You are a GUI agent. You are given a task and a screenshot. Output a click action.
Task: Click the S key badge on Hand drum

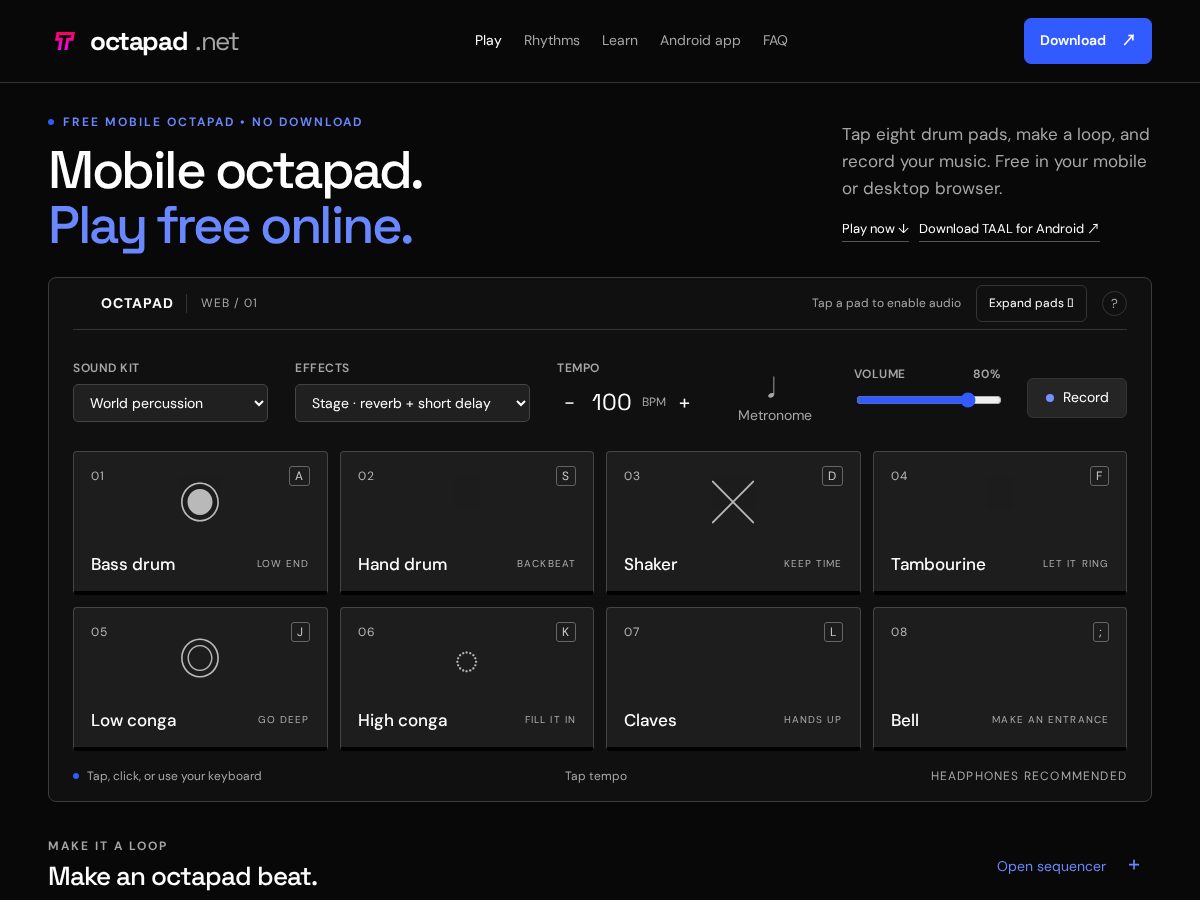coord(566,476)
